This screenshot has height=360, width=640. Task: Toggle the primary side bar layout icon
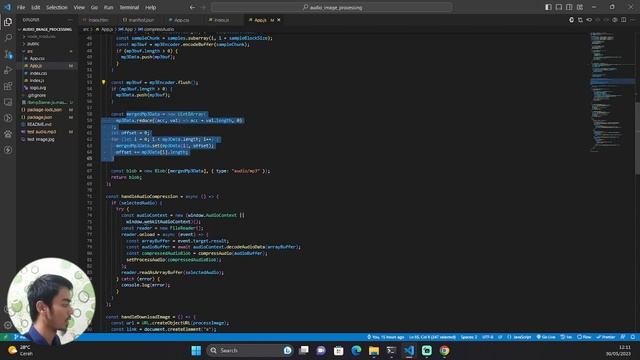(x=548, y=7)
